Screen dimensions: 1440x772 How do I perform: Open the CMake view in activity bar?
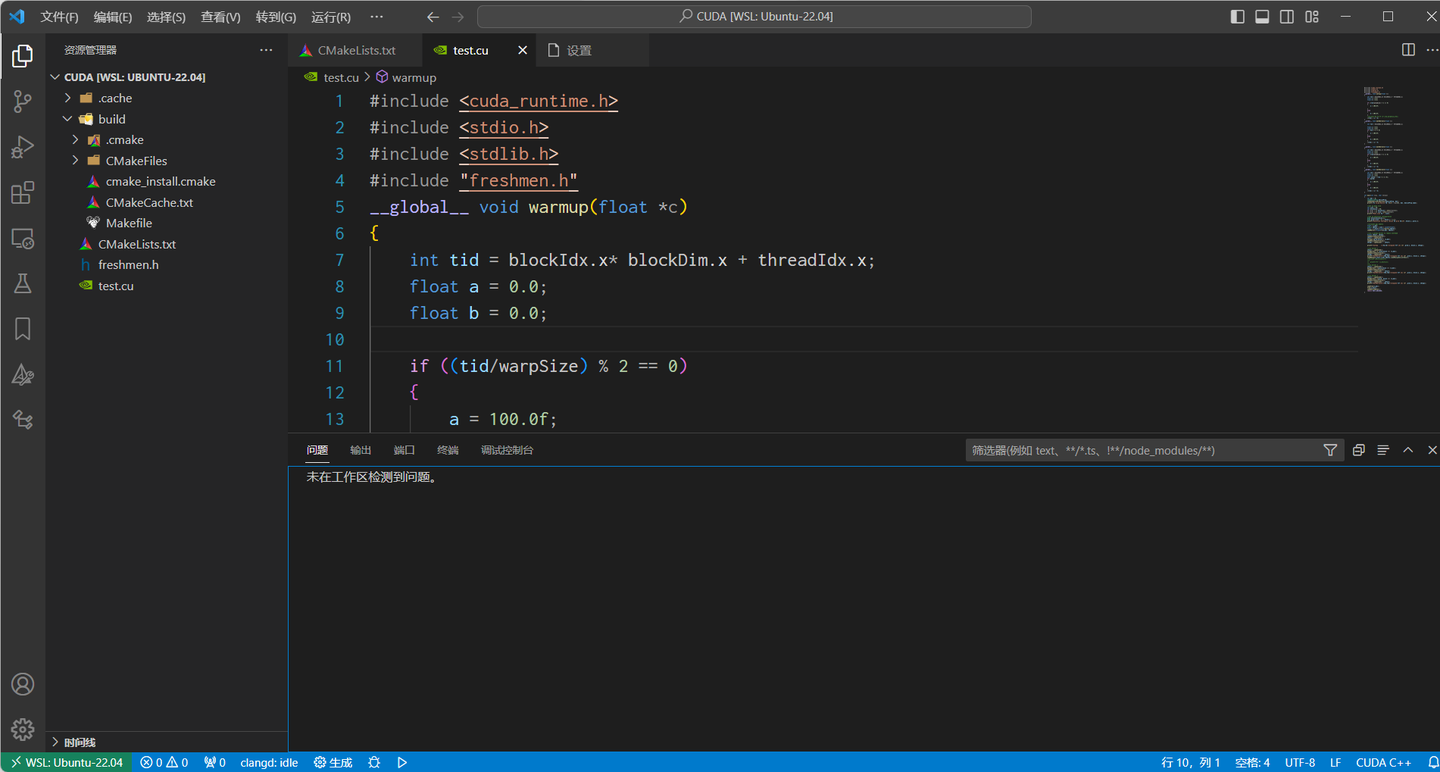[22, 375]
